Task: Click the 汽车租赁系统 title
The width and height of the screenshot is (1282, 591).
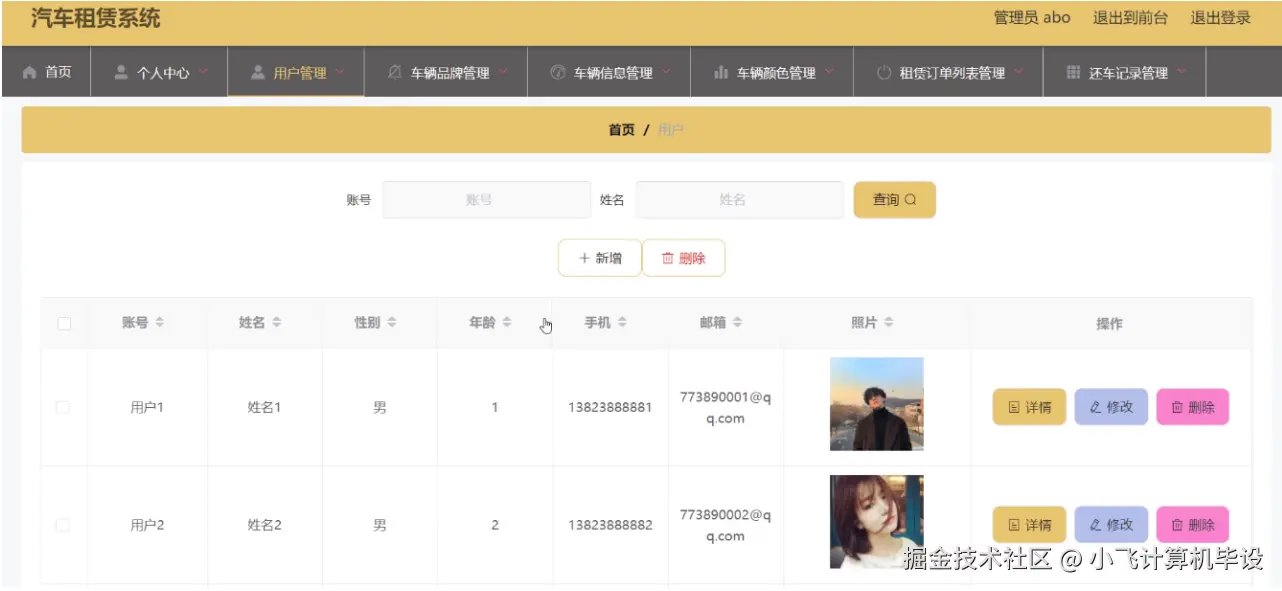Action: click(x=95, y=18)
